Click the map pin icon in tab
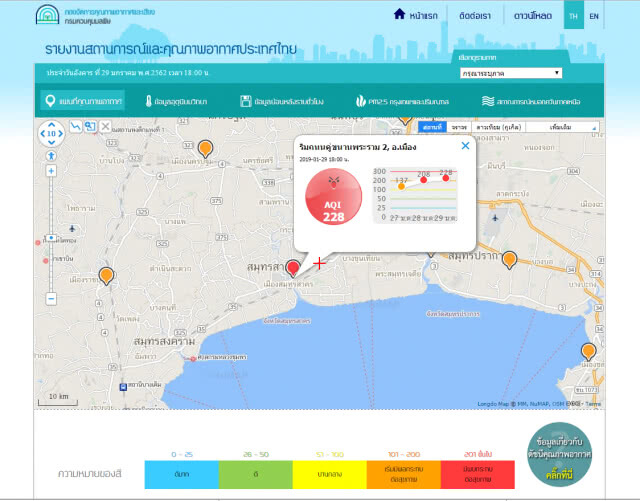 coord(50,101)
